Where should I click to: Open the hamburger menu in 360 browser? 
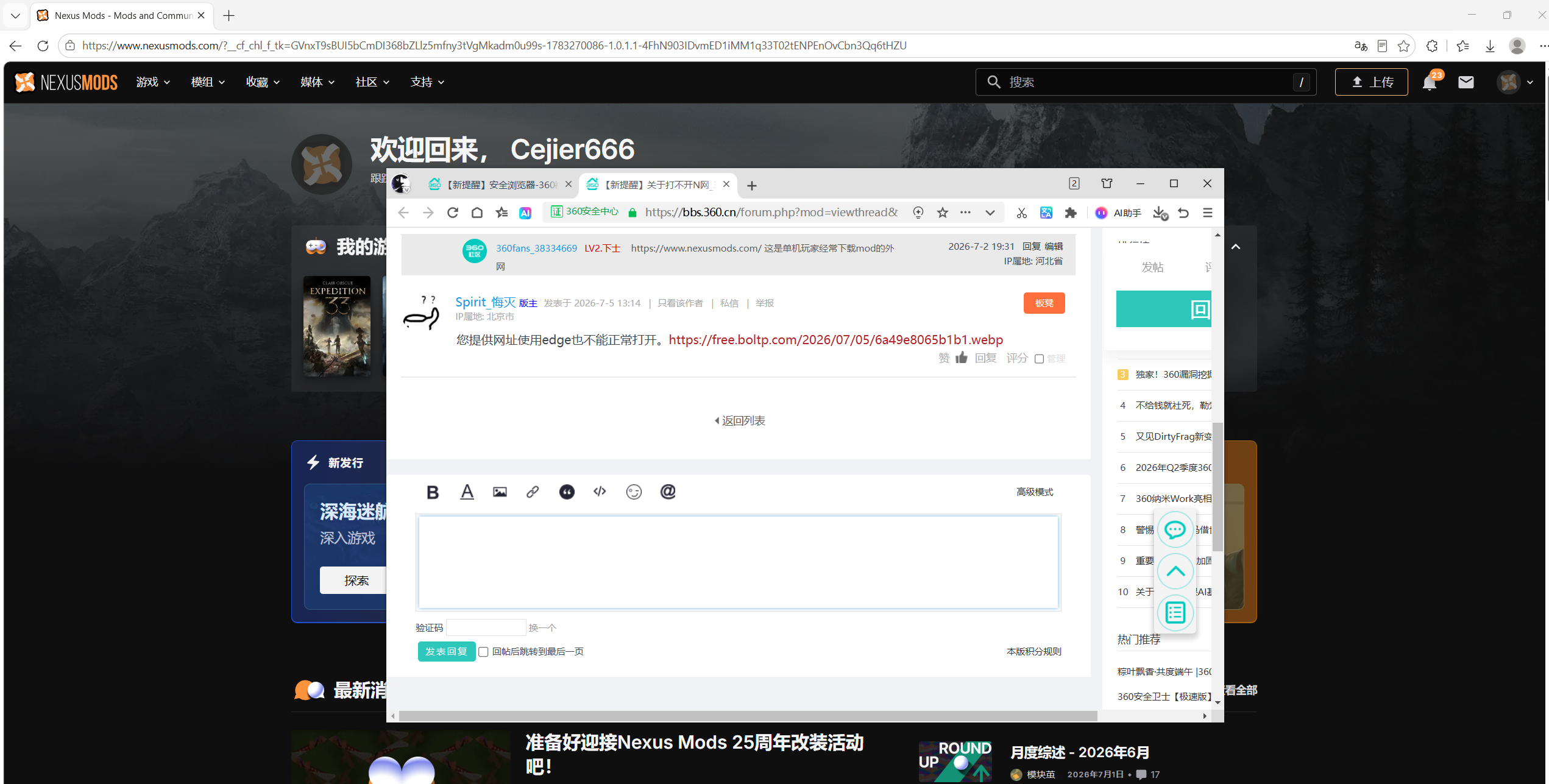(x=1208, y=213)
